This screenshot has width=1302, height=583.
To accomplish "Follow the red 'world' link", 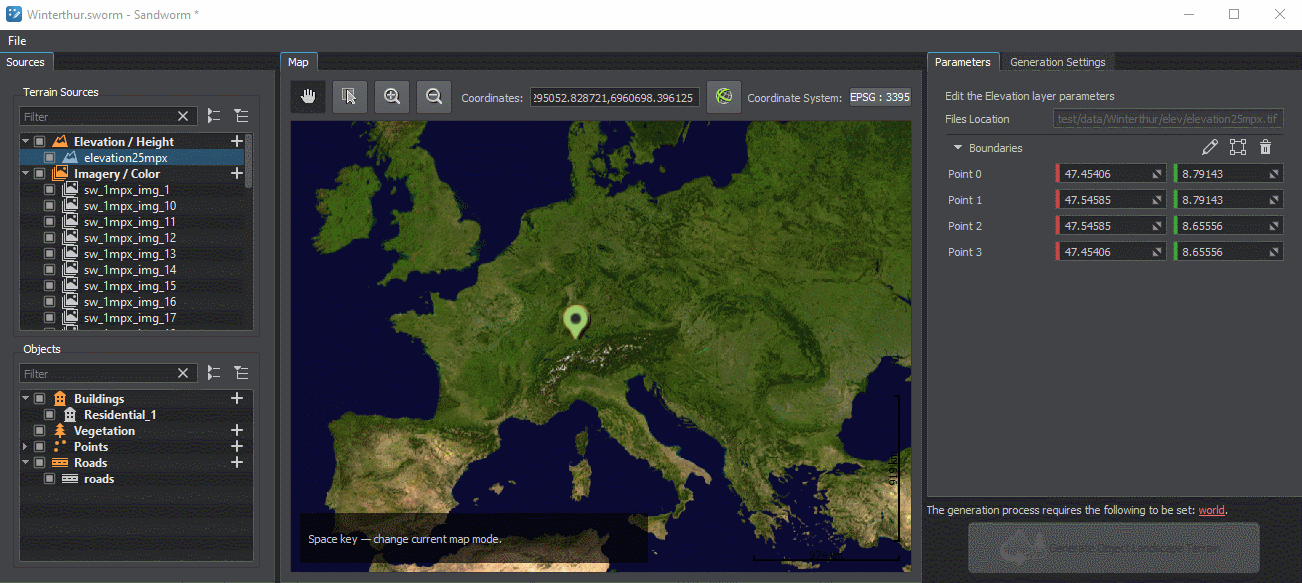I will click(1211, 510).
